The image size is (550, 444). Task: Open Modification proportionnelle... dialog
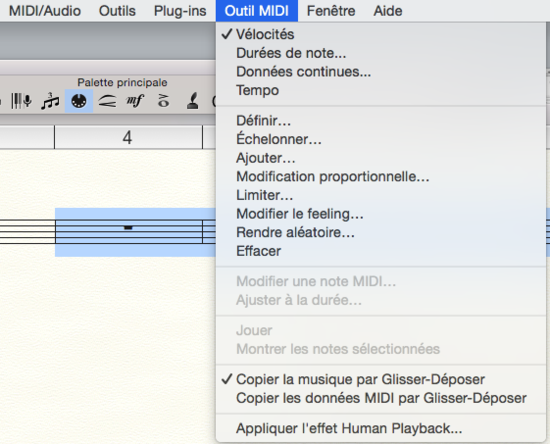point(381,177)
